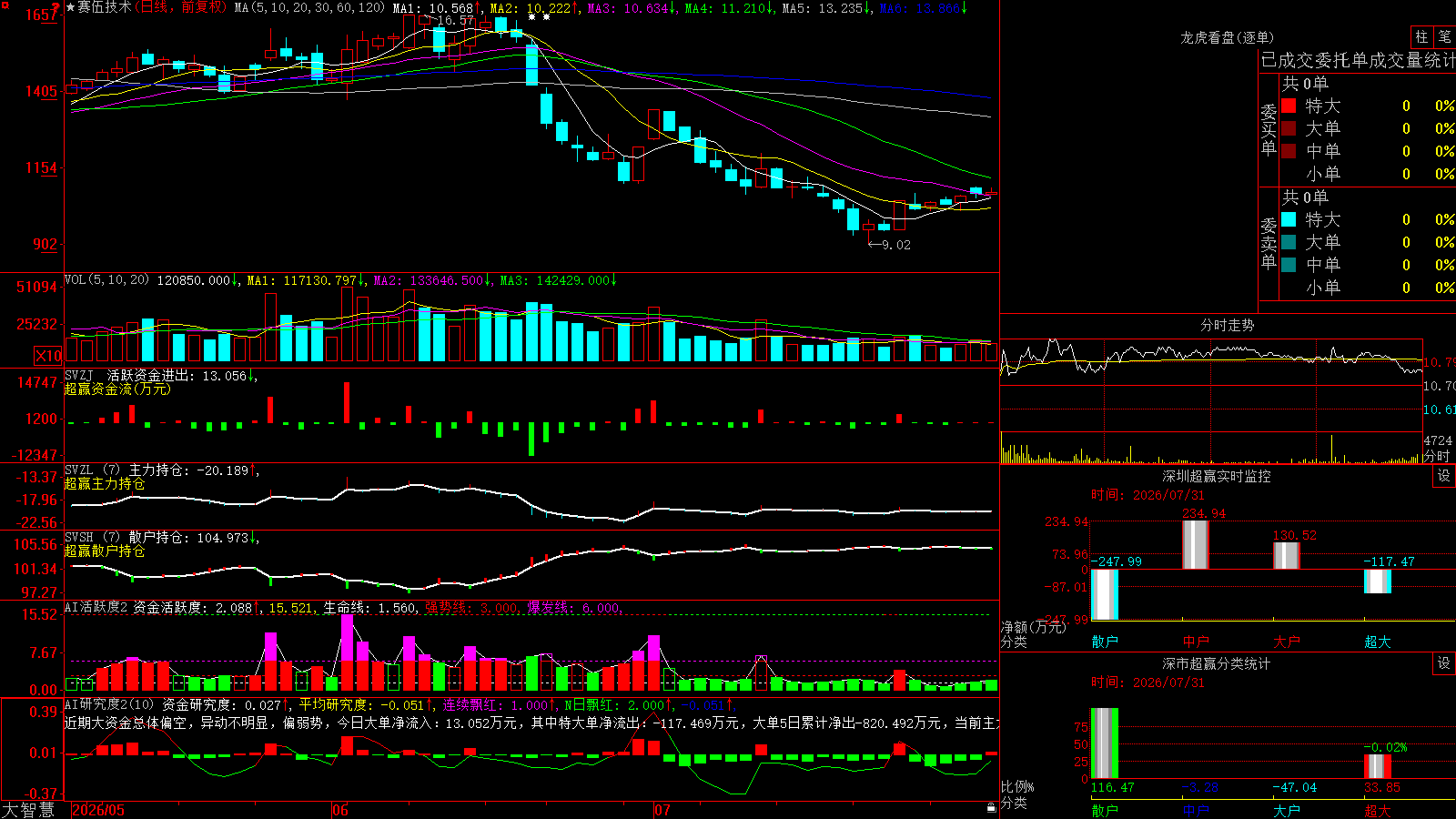The image size is (1456, 819).
Task: Click the dark red 大单 swatch under 委买单
Action: click(x=1289, y=128)
